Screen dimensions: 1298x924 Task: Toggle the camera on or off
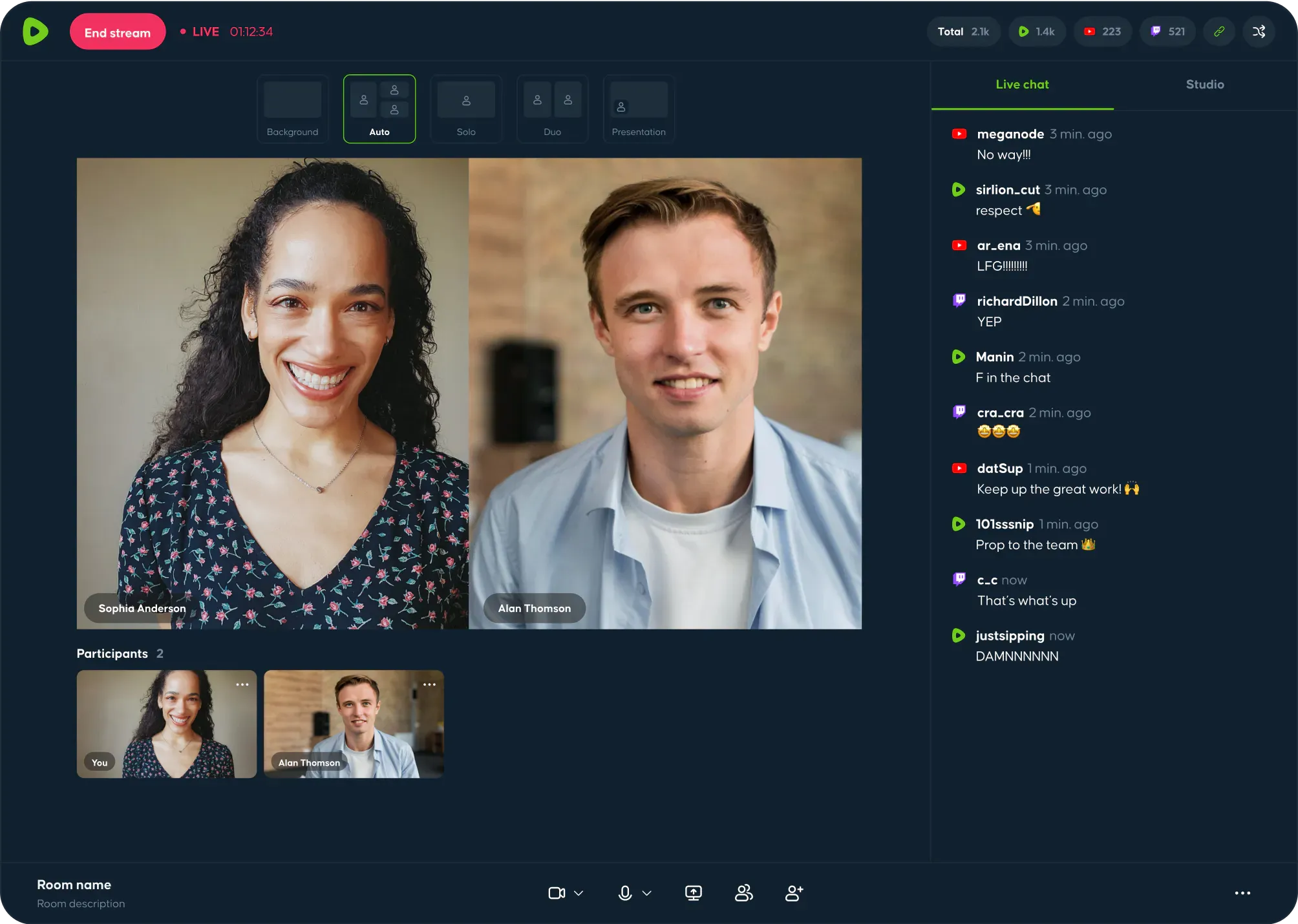tap(557, 893)
